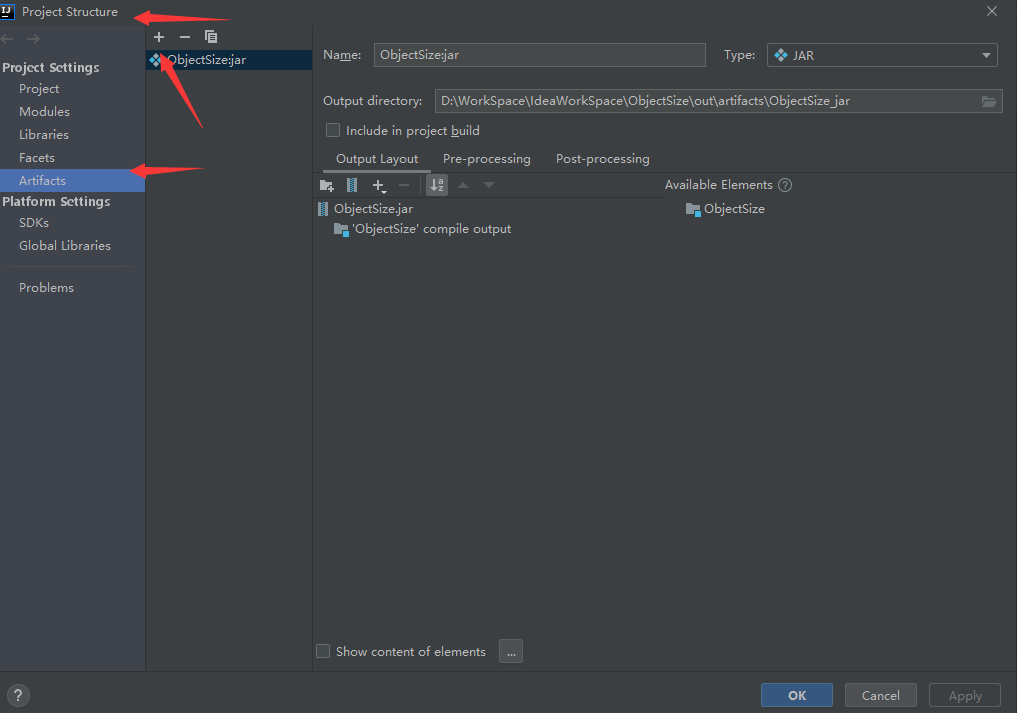Click the Apply button
Image resolution: width=1017 pixels, height=713 pixels.
[x=965, y=695]
